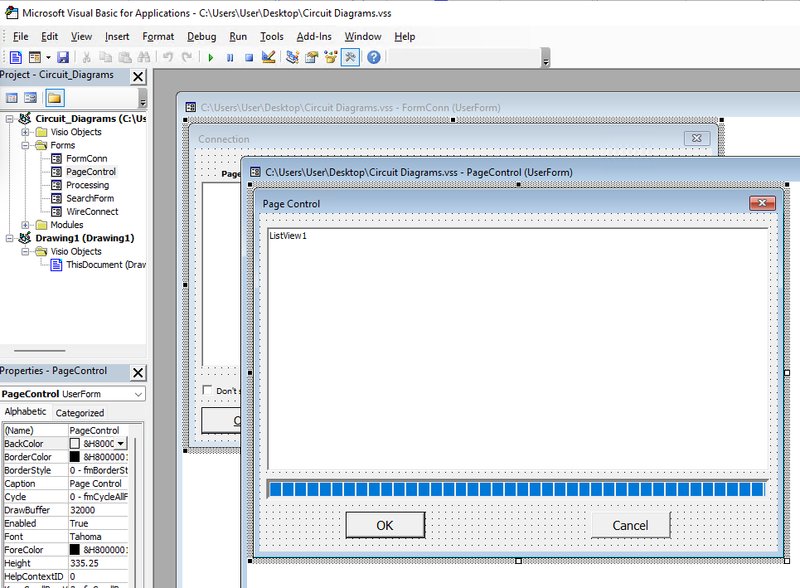Image resolution: width=800 pixels, height=588 pixels.
Task: Open the Tools menu
Action: (x=271, y=37)
